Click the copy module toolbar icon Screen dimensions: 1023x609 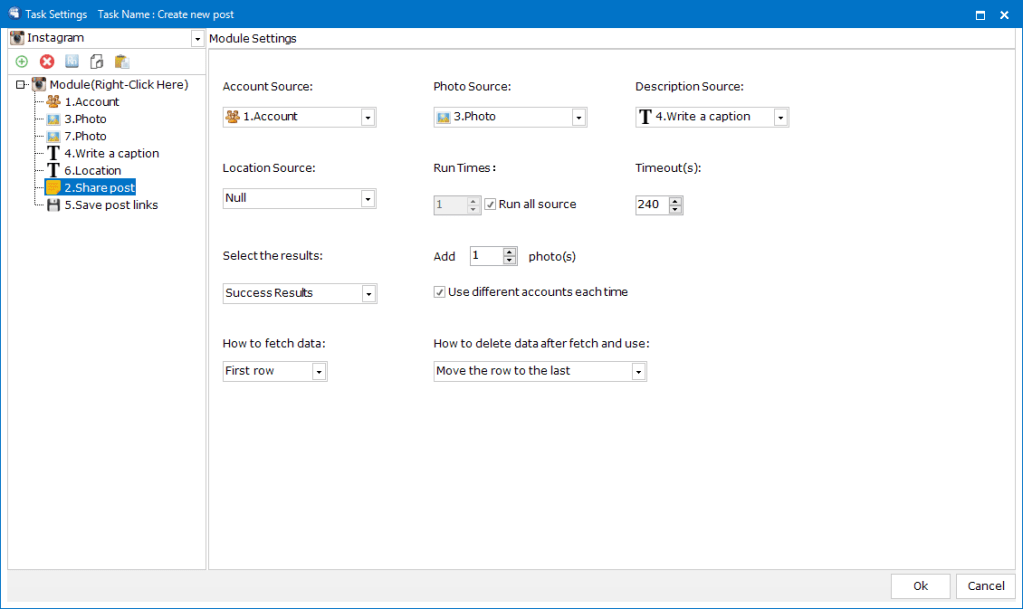[97, 62]
